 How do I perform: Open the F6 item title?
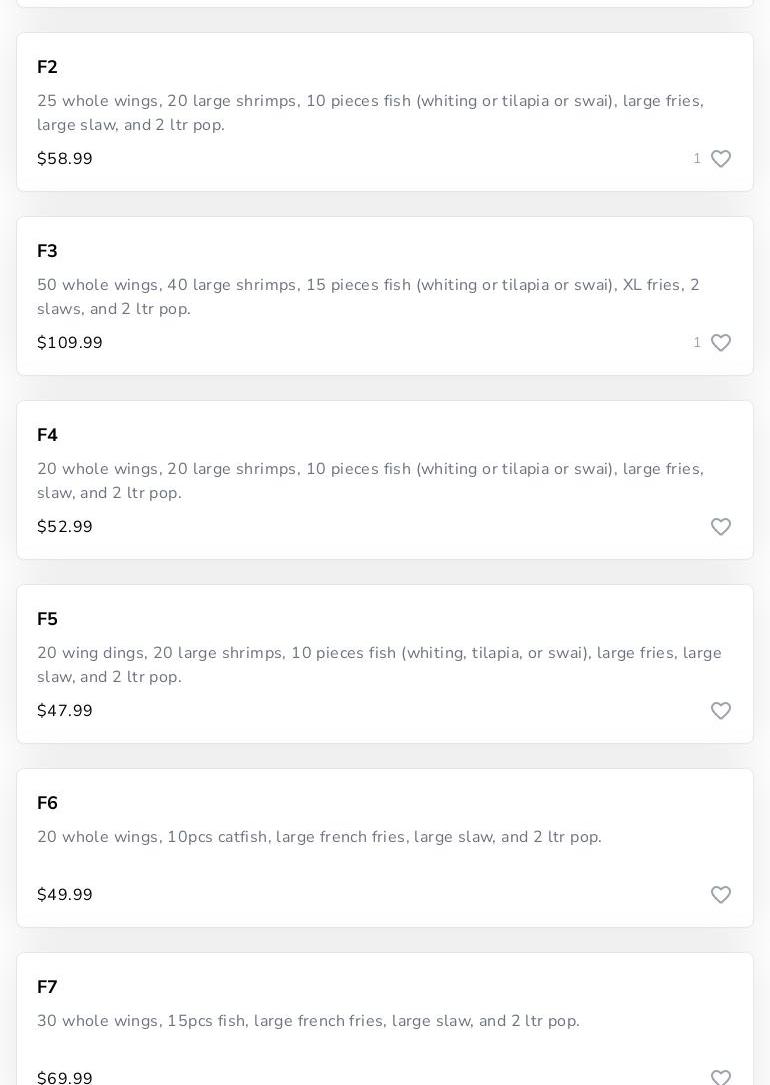click(x=47, y=803)
